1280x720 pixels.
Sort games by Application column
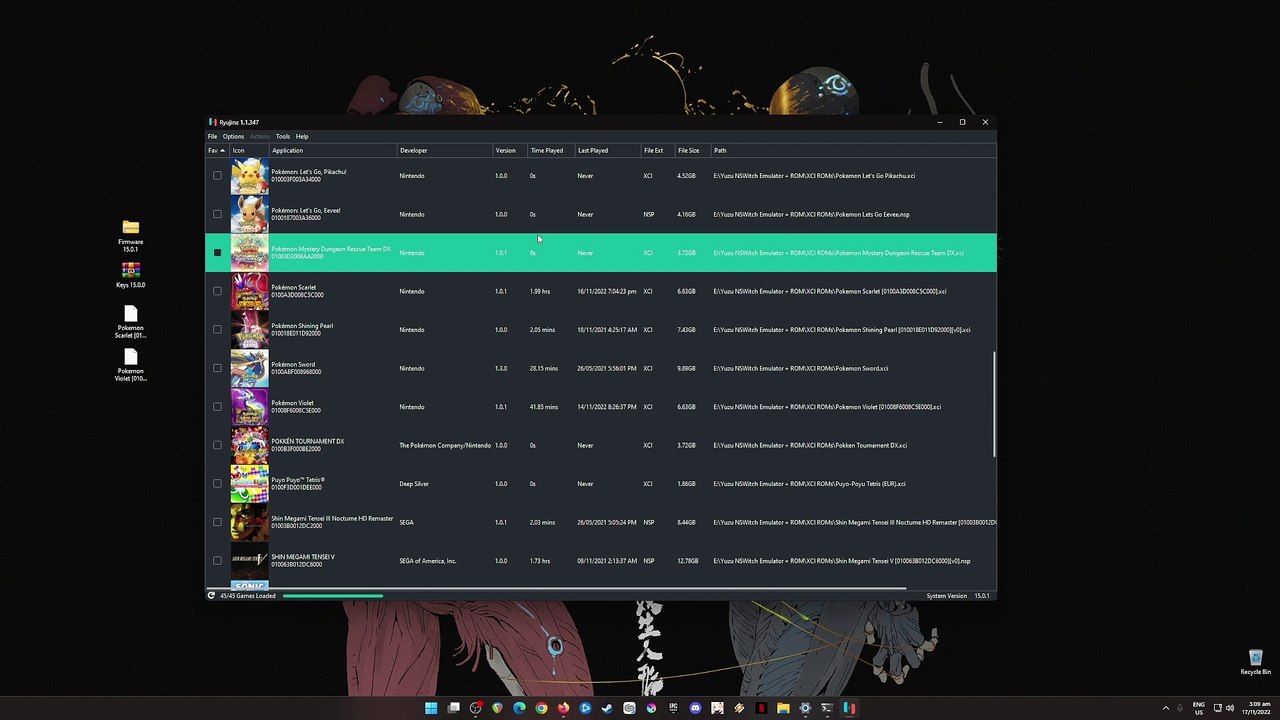[x=333, y=151]
